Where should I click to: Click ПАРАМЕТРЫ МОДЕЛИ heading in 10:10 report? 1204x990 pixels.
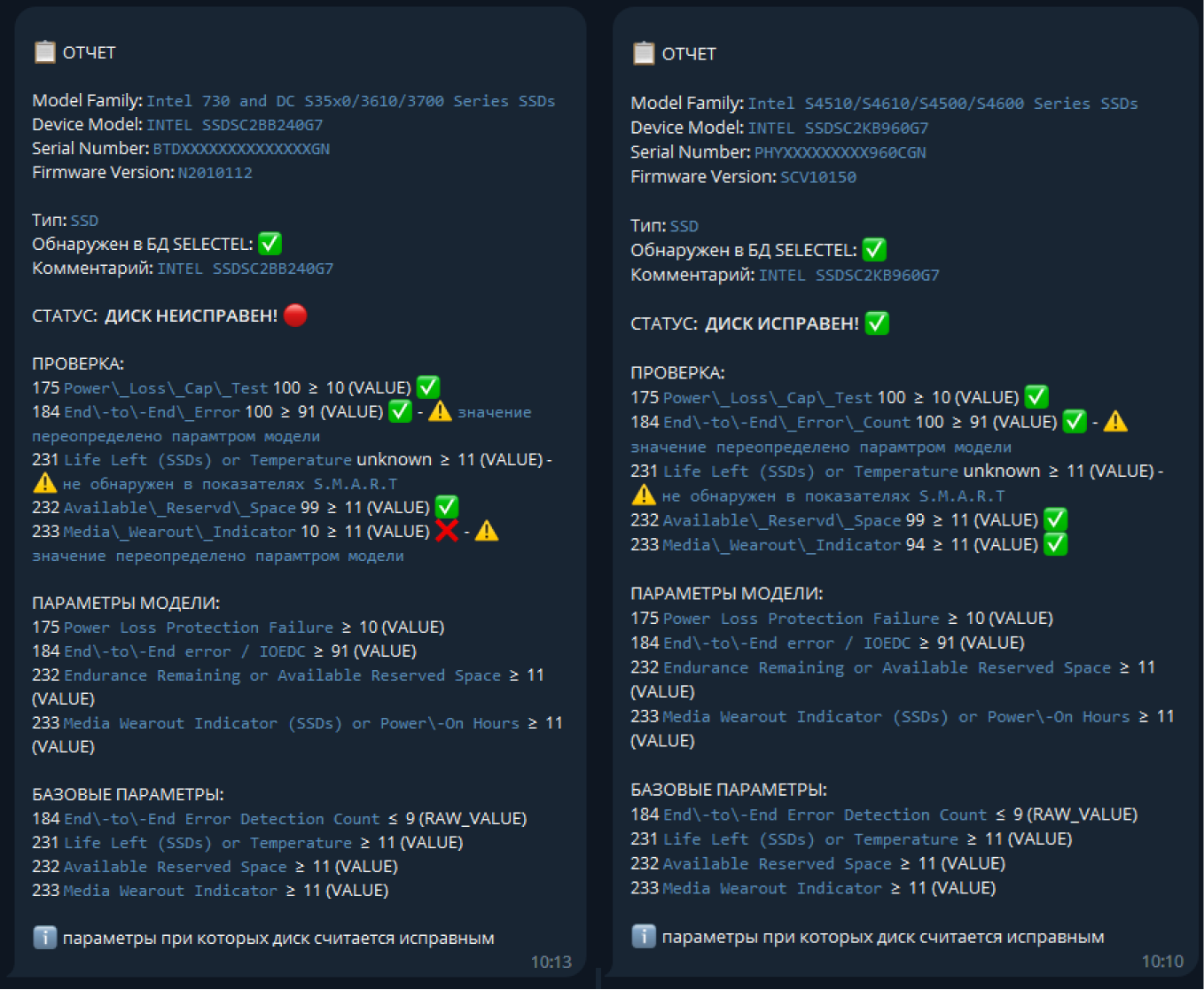(727, 593)
